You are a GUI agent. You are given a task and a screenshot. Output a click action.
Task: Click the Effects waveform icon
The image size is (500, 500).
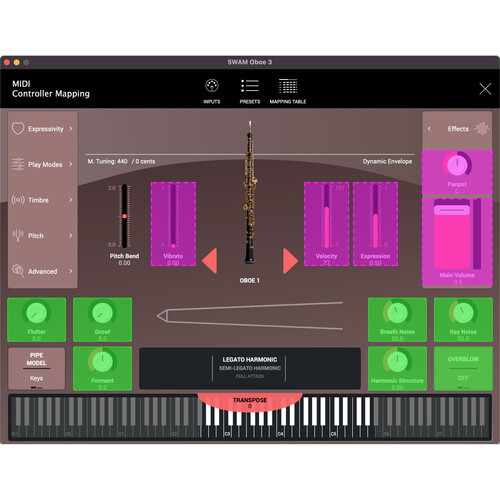pos(482,129)
